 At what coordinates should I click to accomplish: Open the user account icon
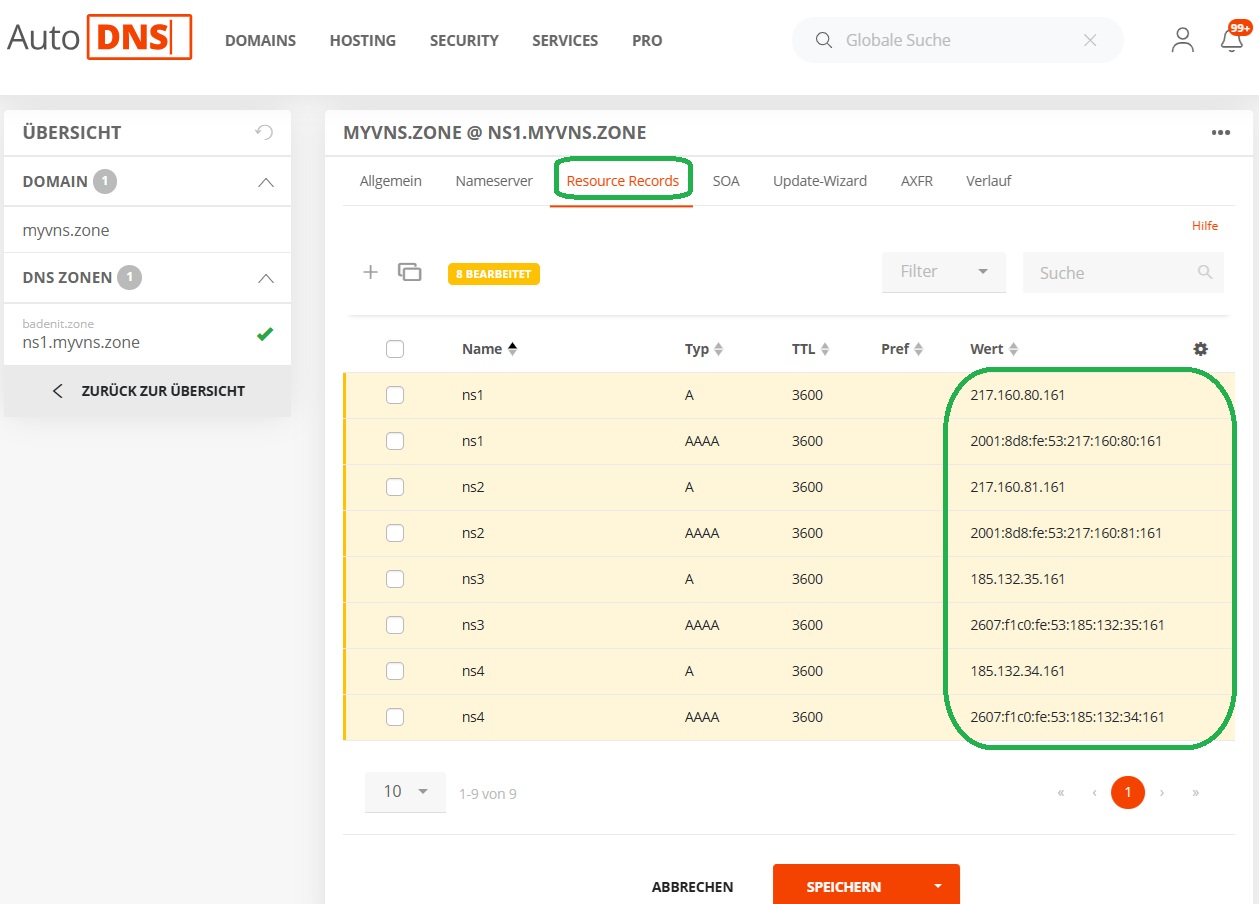(x=1183, y=40)
